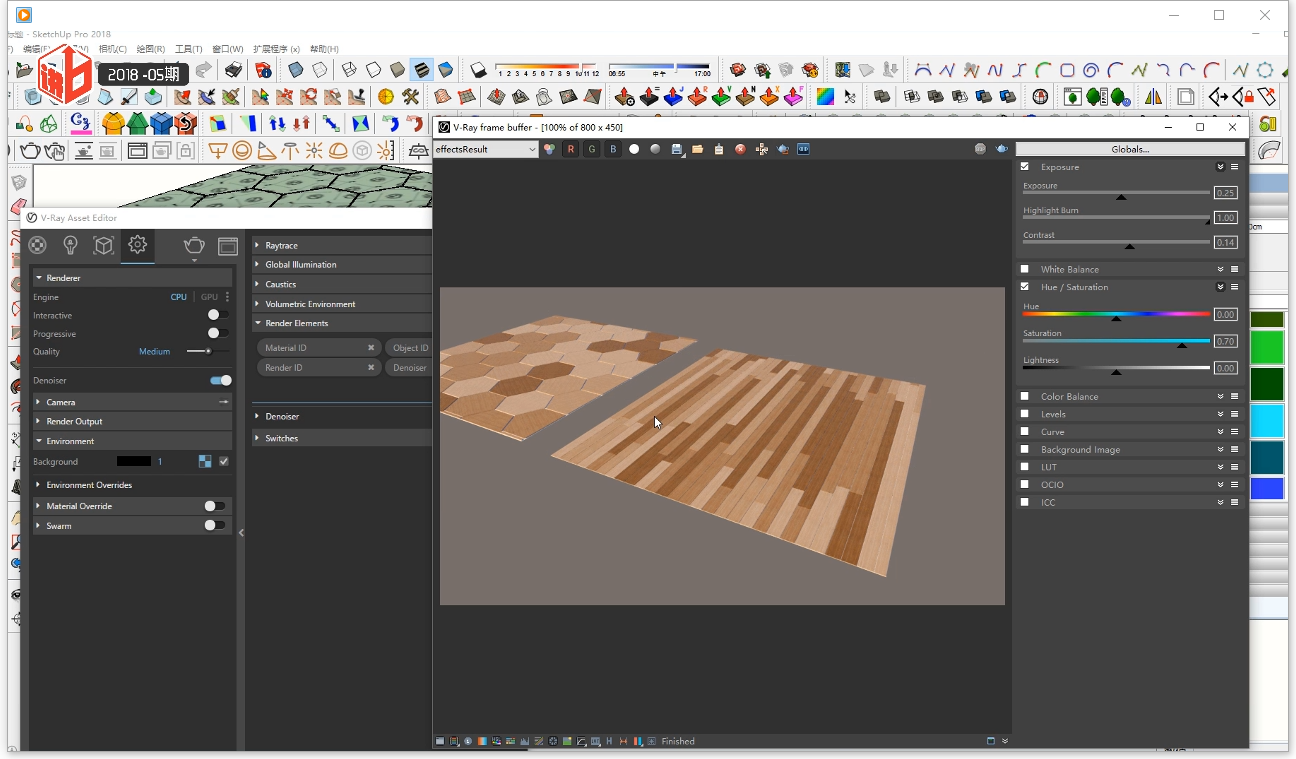Click the track mouse while rendering icon
Viewport: 1296px width, 759px height.
[x=762, y=149]
